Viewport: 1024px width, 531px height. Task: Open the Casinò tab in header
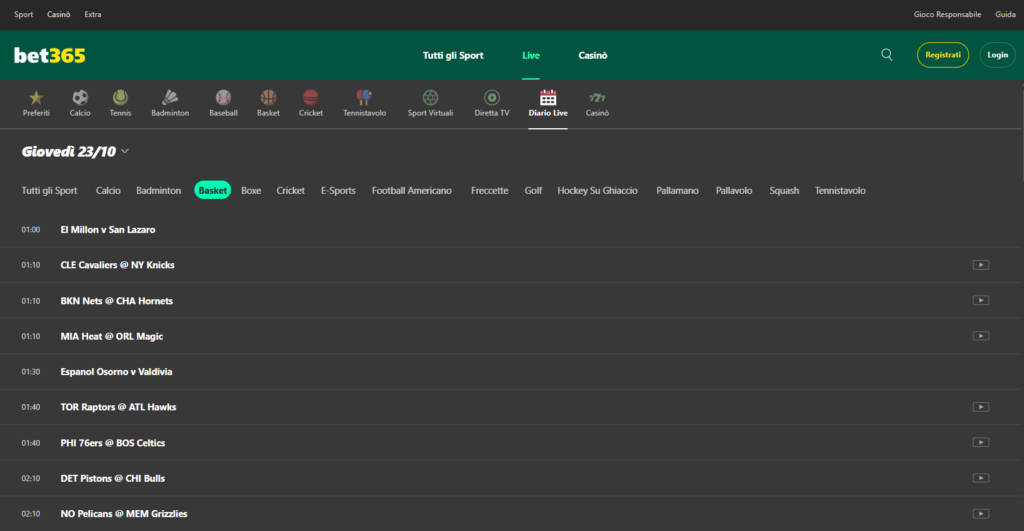coord(593,55)
